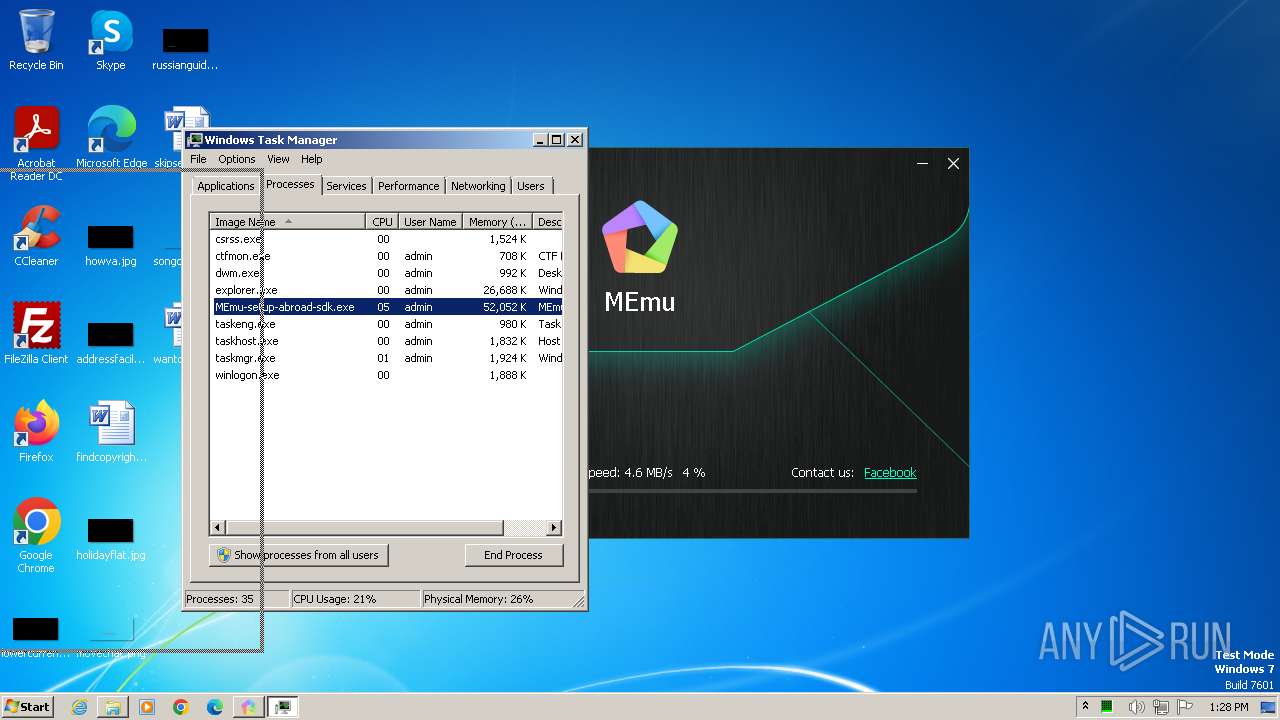This screenshot has height=720, width=1280.
Task: Click the MEmu logo in installer
Action: 640,237
